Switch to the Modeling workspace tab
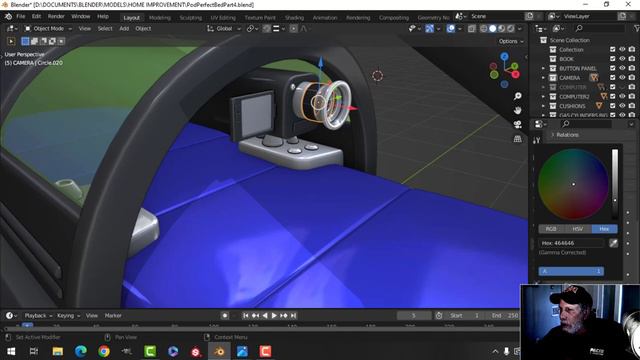The height and width of the screenshot is (360, 640). (160, 18)
